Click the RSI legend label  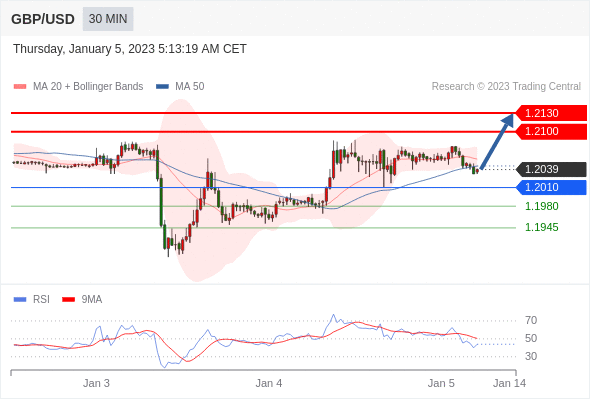click(41, 300)
